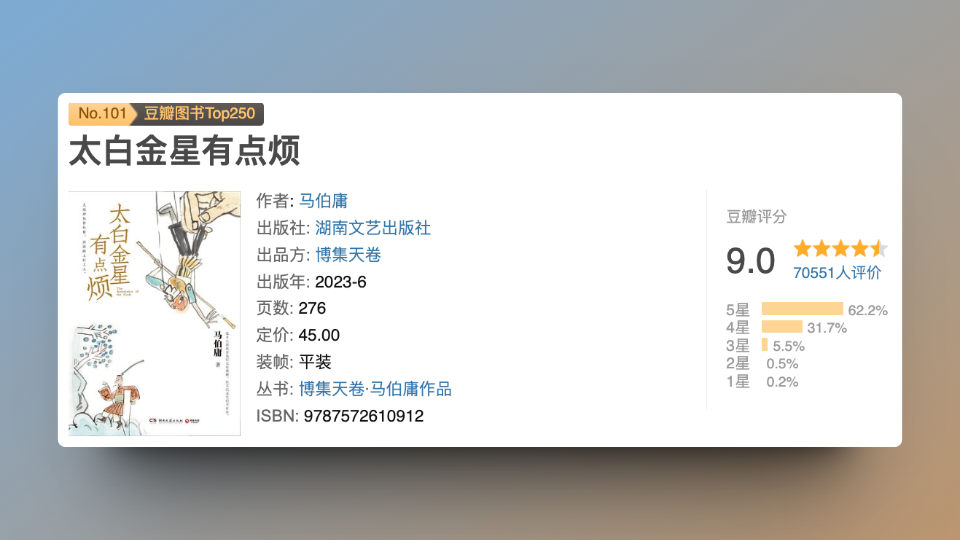Click the 出版年 value 2023-6

point(340,281)
